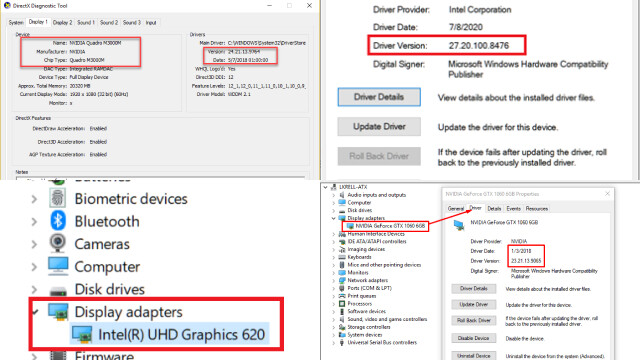Click the Monitors icon
The height and width of the screenshot is (360, 640).
[342, 272]
